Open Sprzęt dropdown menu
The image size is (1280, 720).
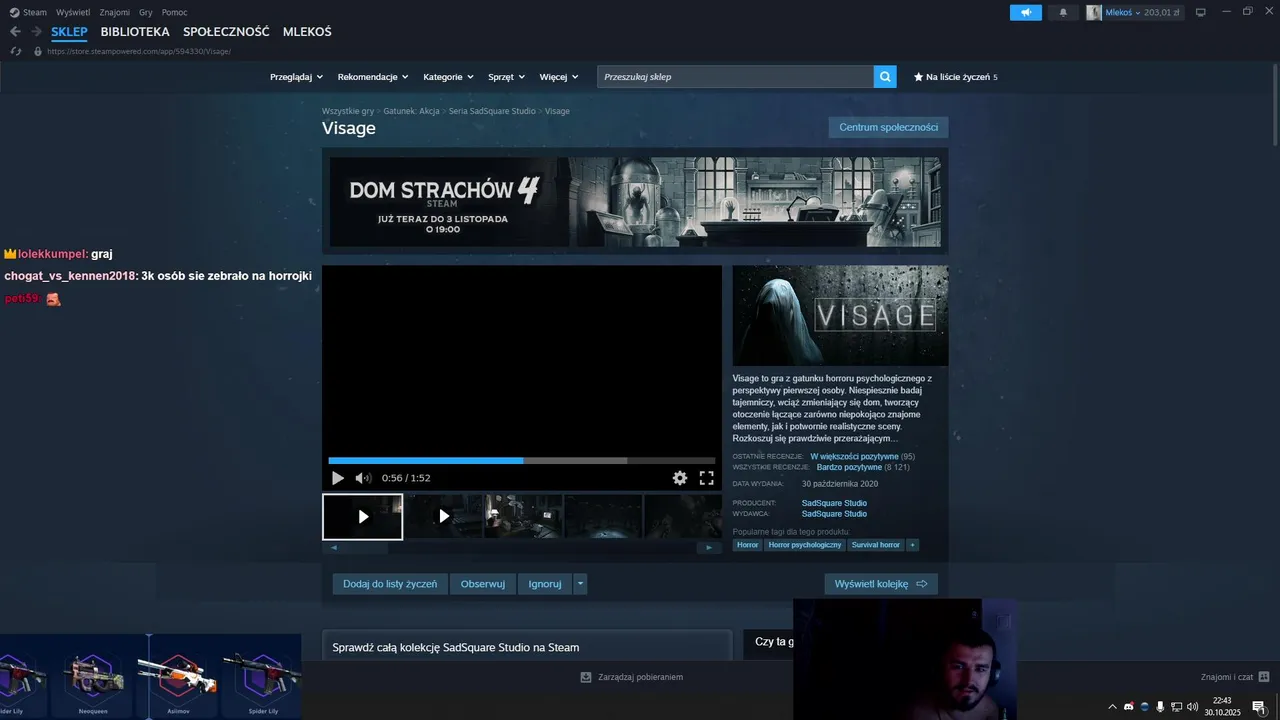(506, 77)
